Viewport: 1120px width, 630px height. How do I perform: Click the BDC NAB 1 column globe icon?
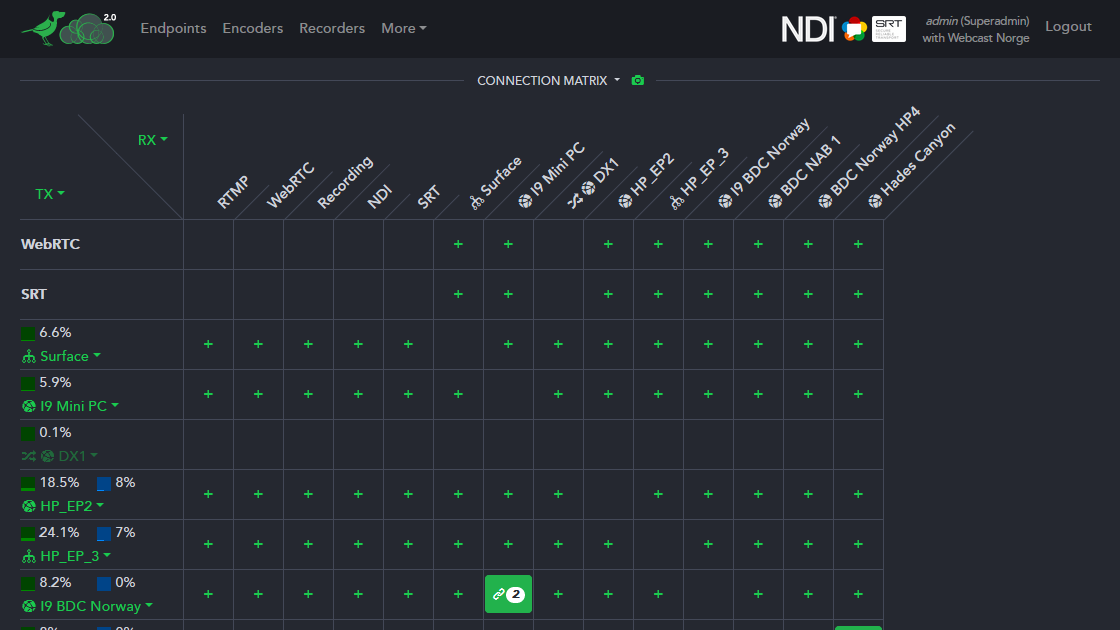pos(775,201)
